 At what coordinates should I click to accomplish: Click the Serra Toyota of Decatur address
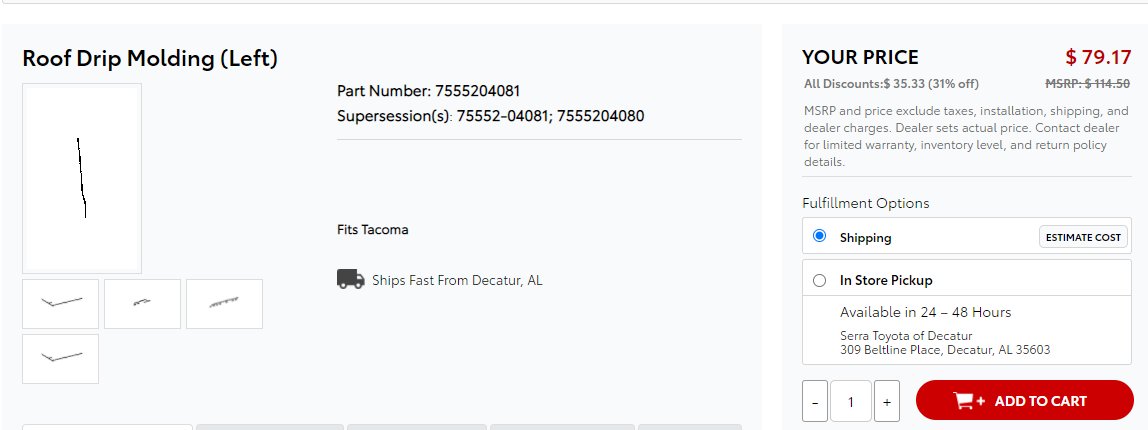944,343
